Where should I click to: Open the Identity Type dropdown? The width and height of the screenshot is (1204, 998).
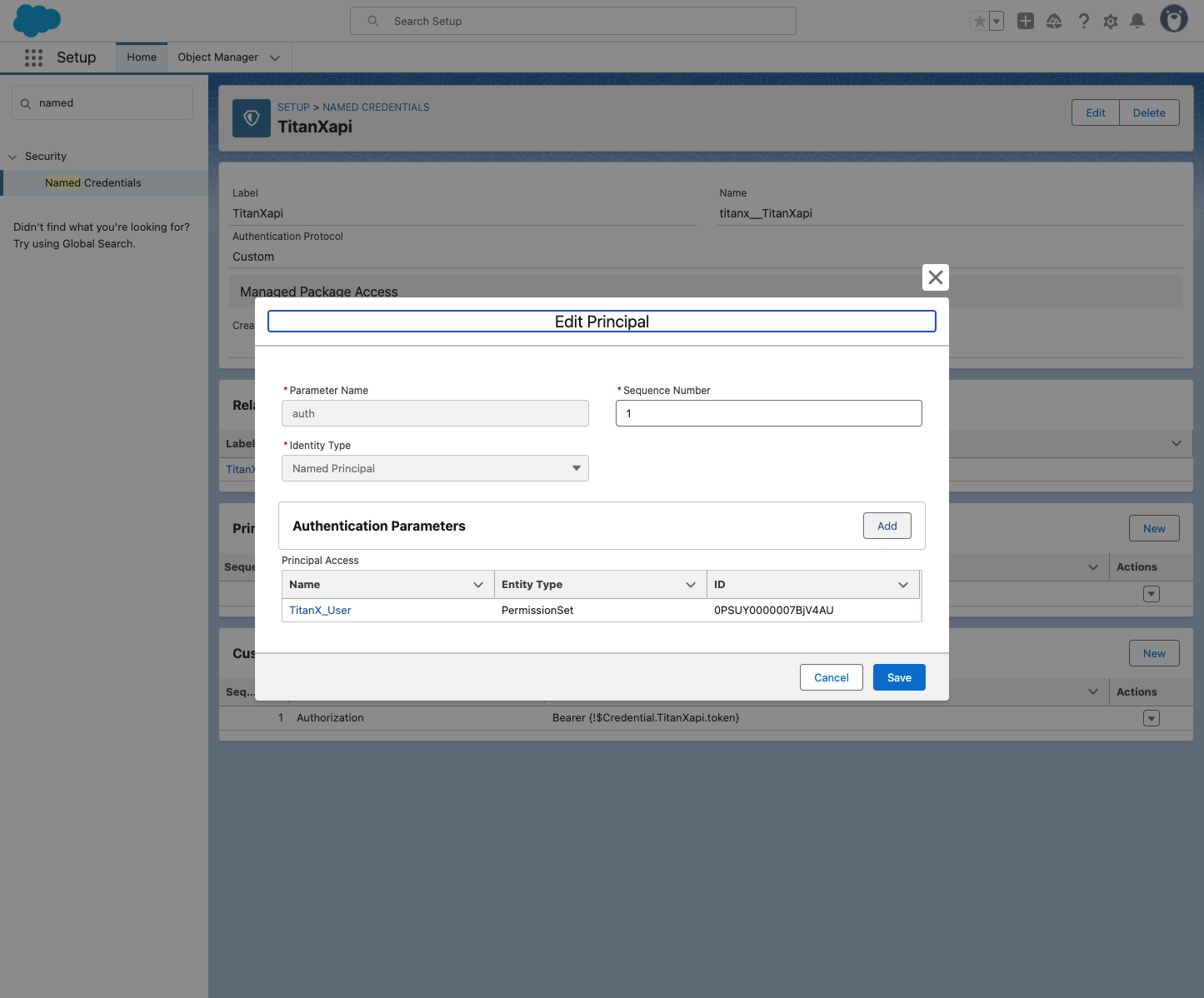click(435, 468)
